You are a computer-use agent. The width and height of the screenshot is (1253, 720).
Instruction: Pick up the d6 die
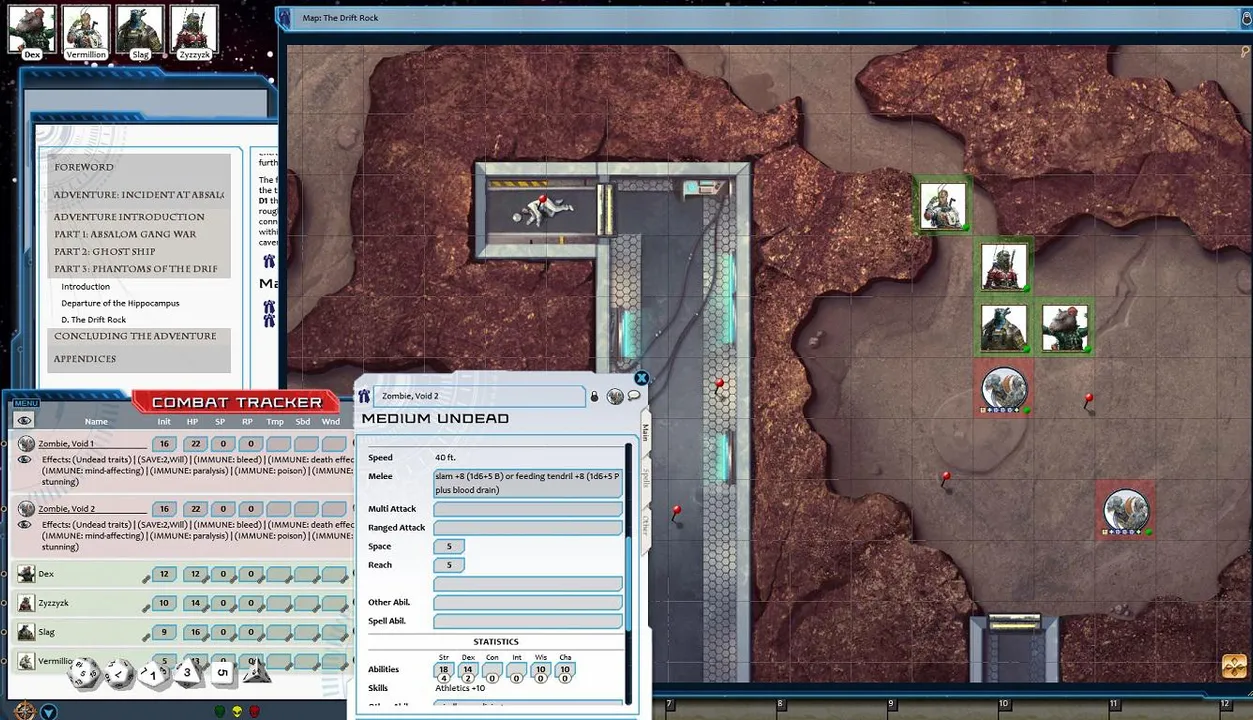[222, 672]
